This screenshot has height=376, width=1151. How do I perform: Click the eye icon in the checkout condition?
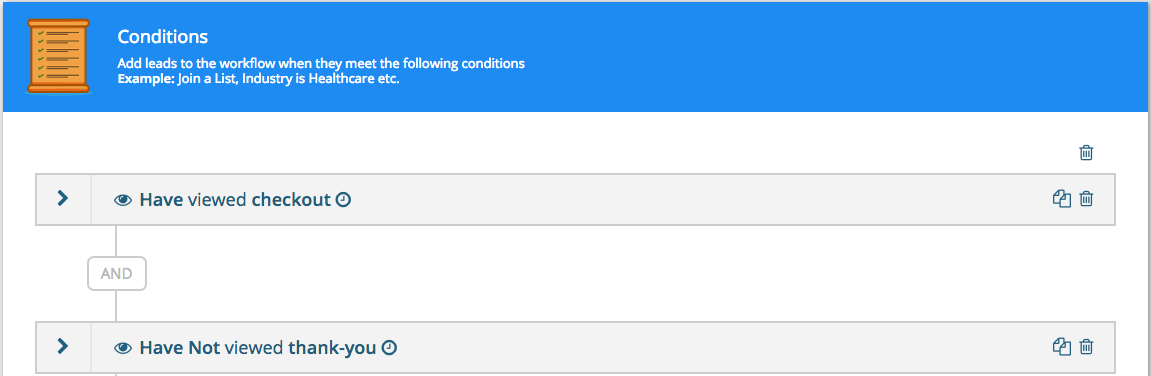pos(123,200)
